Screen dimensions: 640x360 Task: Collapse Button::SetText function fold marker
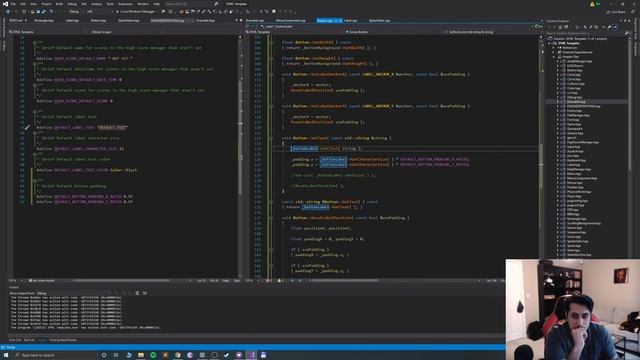[271, 138]
